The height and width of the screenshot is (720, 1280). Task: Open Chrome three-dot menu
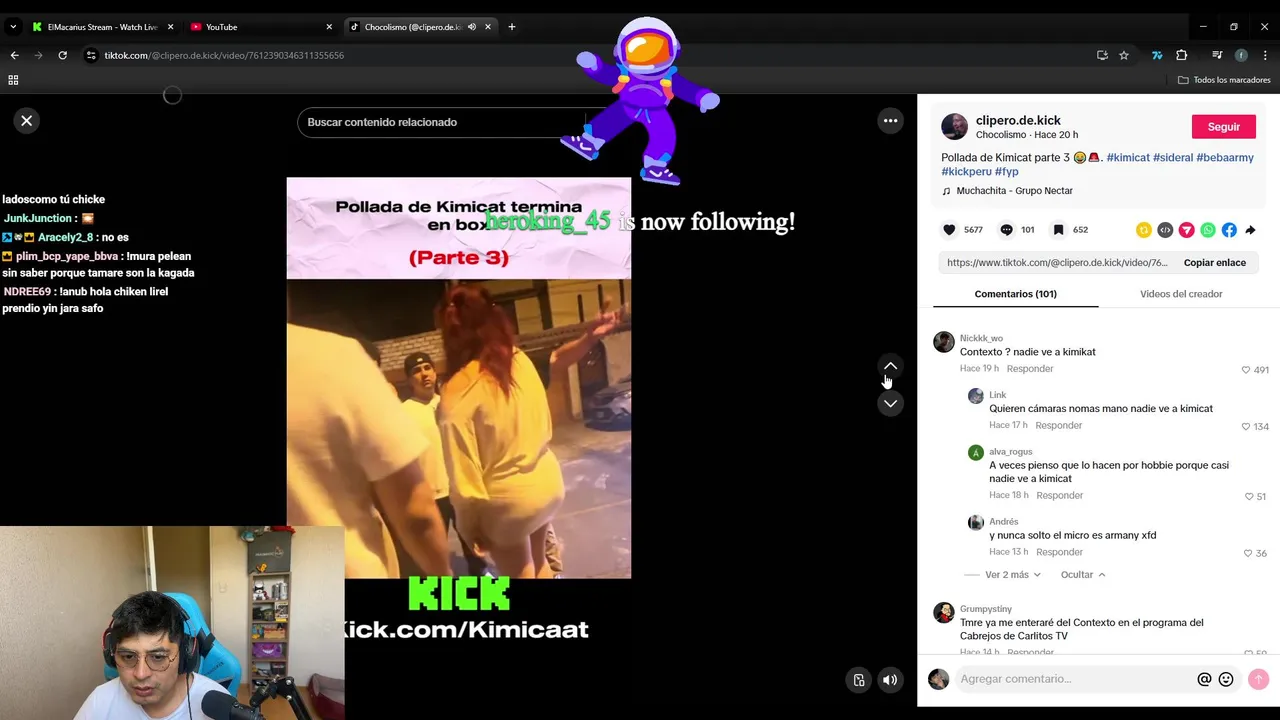(x=1265, y=55)
